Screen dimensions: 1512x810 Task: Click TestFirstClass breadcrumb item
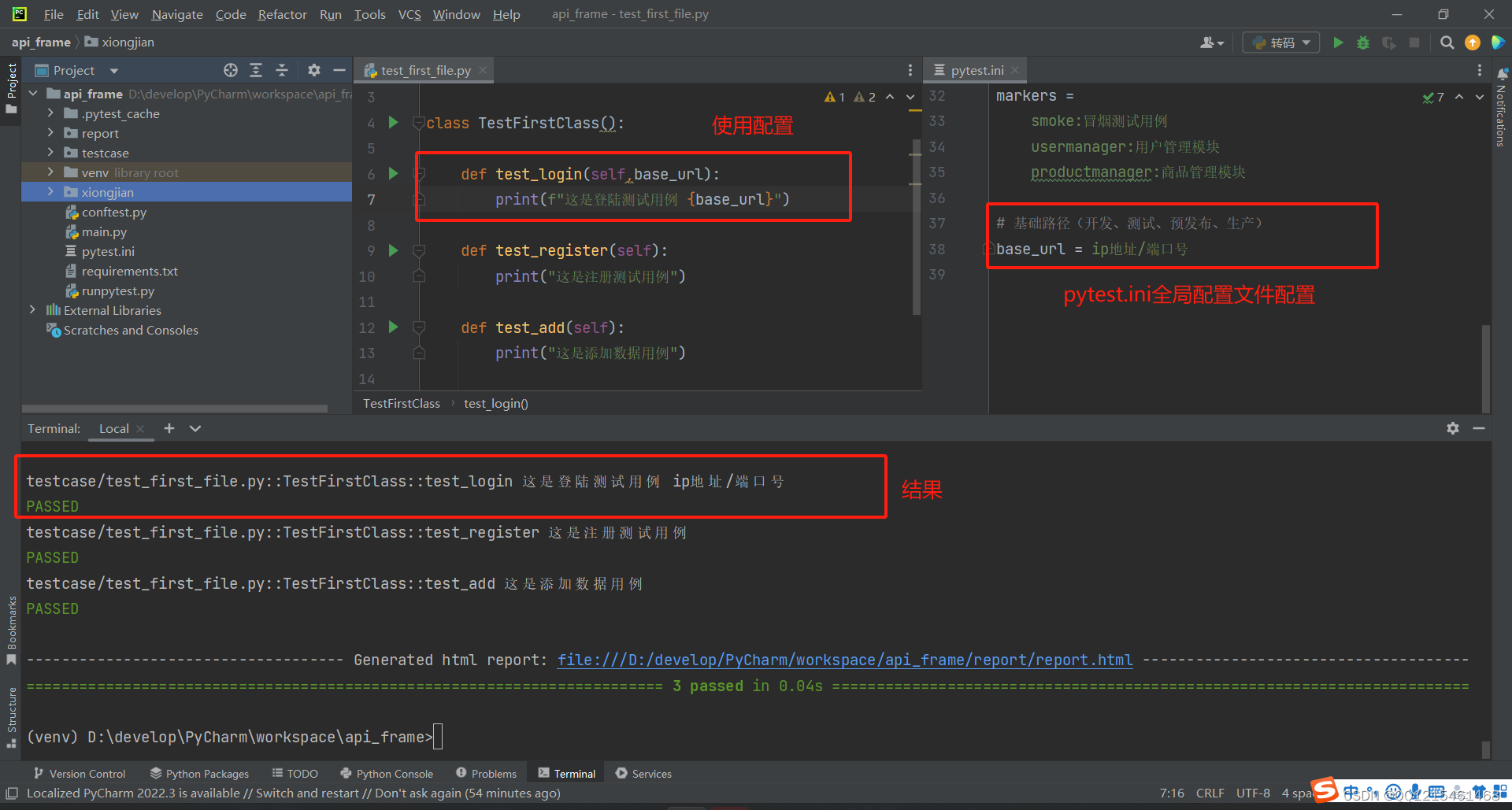point(402,403)
